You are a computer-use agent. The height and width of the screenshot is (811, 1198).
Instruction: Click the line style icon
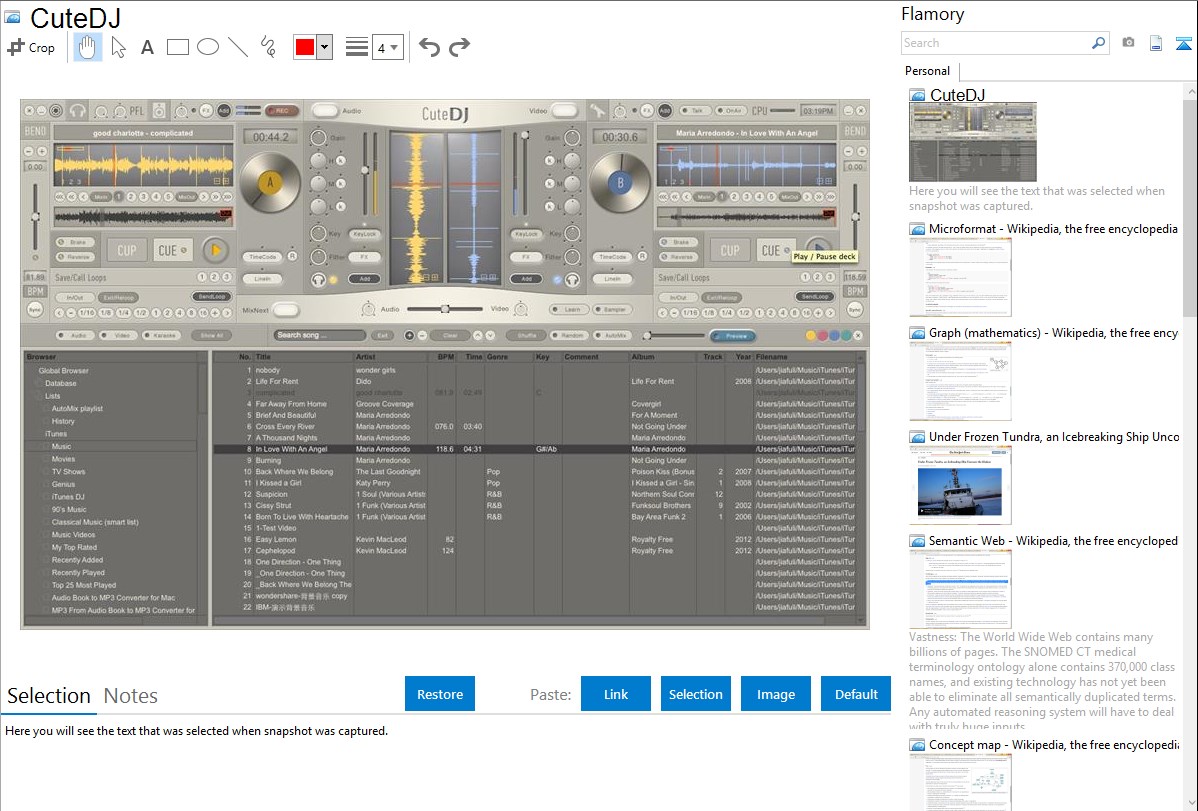click(357, 47)
